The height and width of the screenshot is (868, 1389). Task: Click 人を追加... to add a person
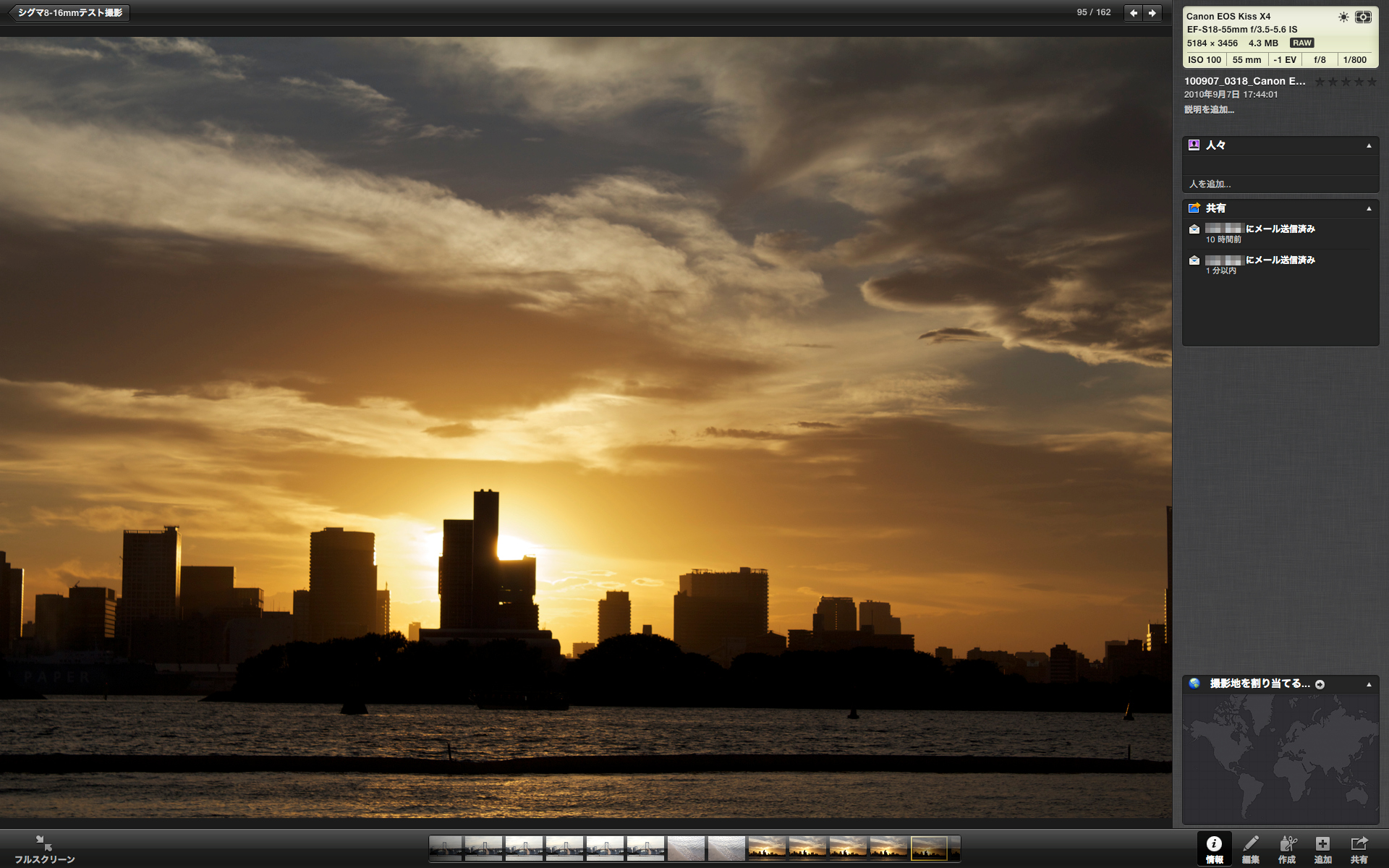(1210, 184)
